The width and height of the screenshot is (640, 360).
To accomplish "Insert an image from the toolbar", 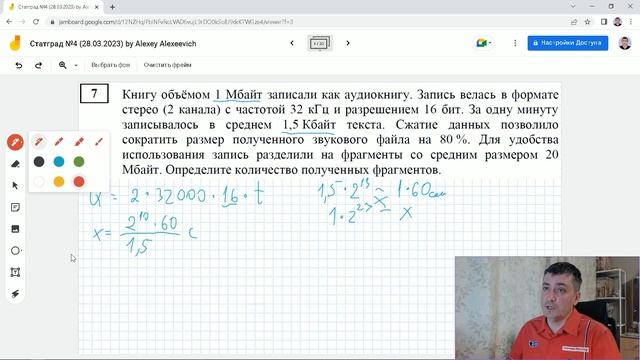I will 15,229.
